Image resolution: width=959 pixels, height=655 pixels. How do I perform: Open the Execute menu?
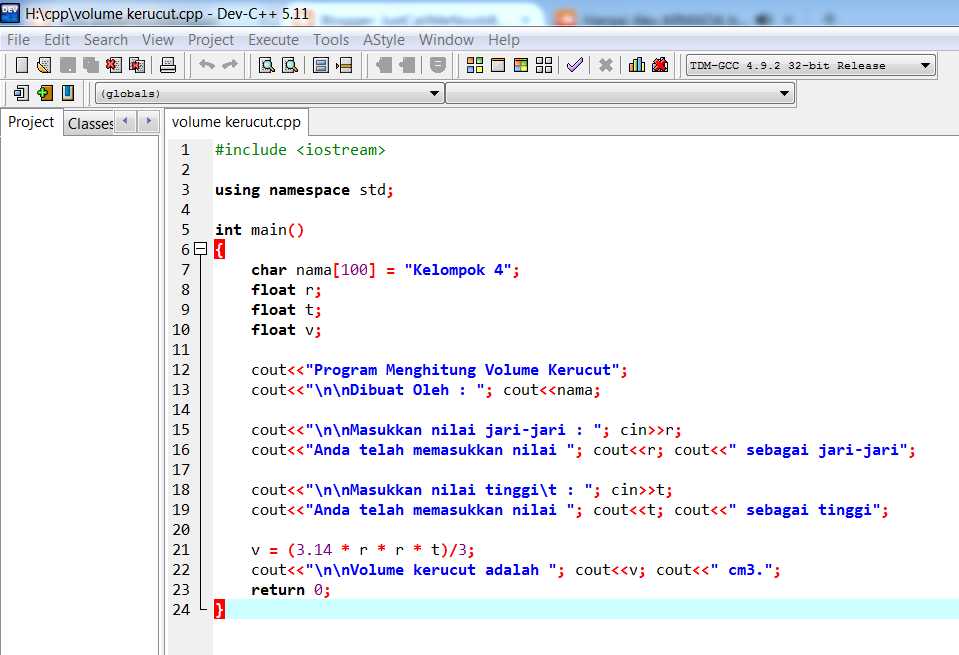pyautogui.click(x=273, y=40)
